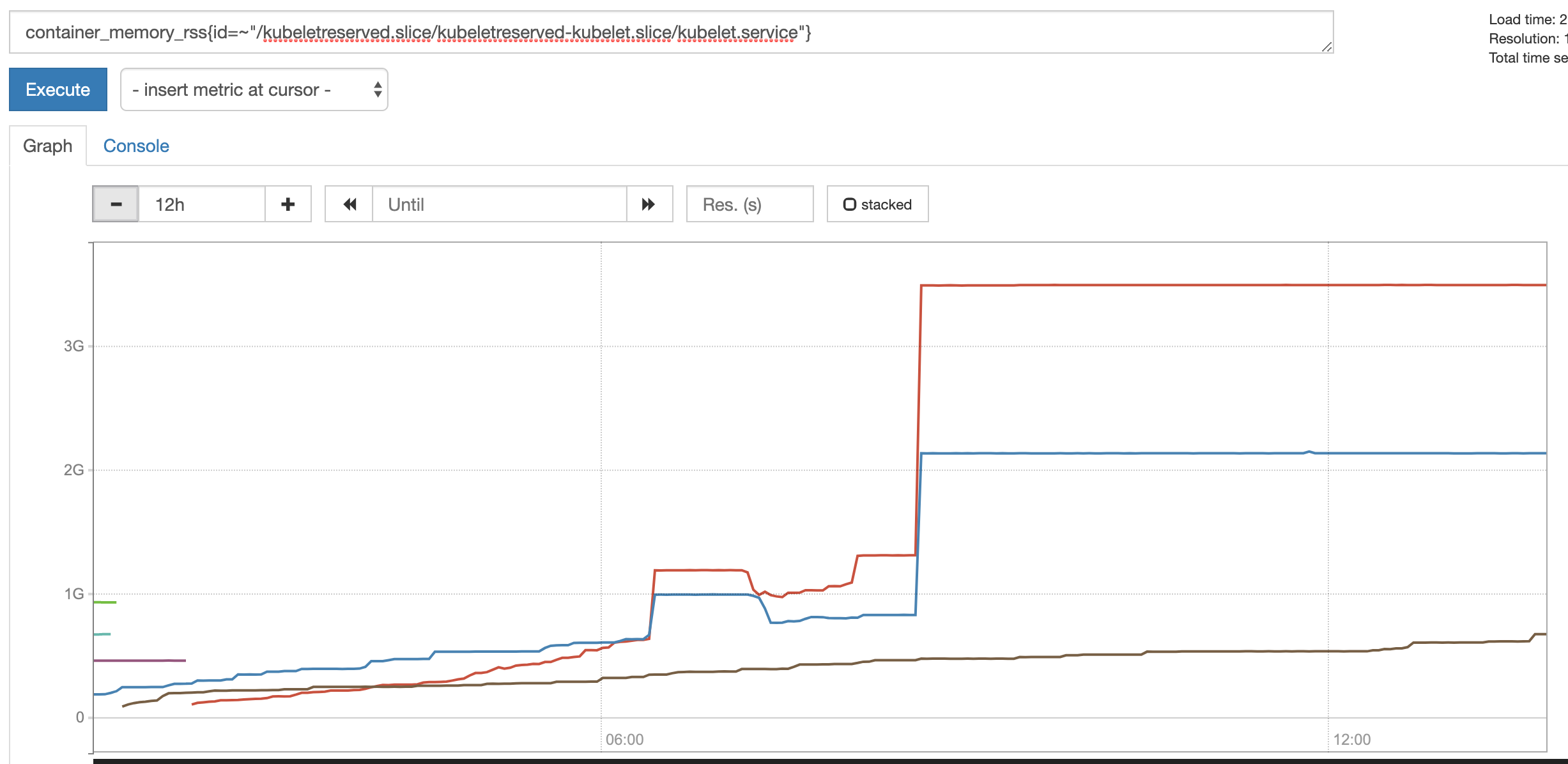Click the Res. (s) resolution input

click(x=749, y=204)
